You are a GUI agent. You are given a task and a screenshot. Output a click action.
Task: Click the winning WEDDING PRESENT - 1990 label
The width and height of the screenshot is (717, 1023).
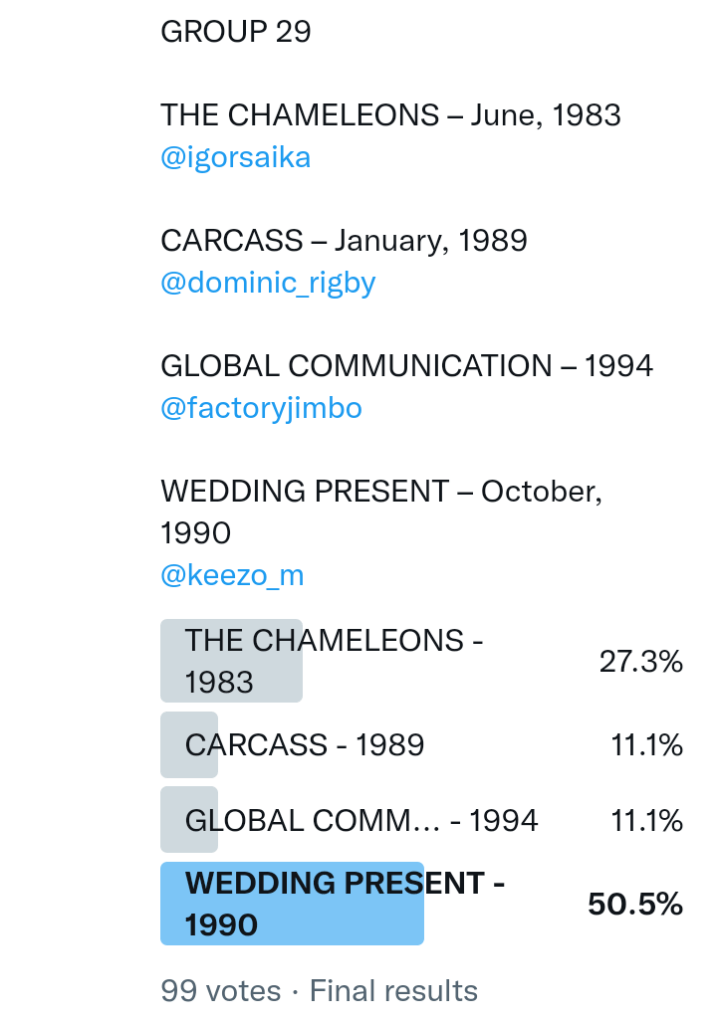point(345,903)
